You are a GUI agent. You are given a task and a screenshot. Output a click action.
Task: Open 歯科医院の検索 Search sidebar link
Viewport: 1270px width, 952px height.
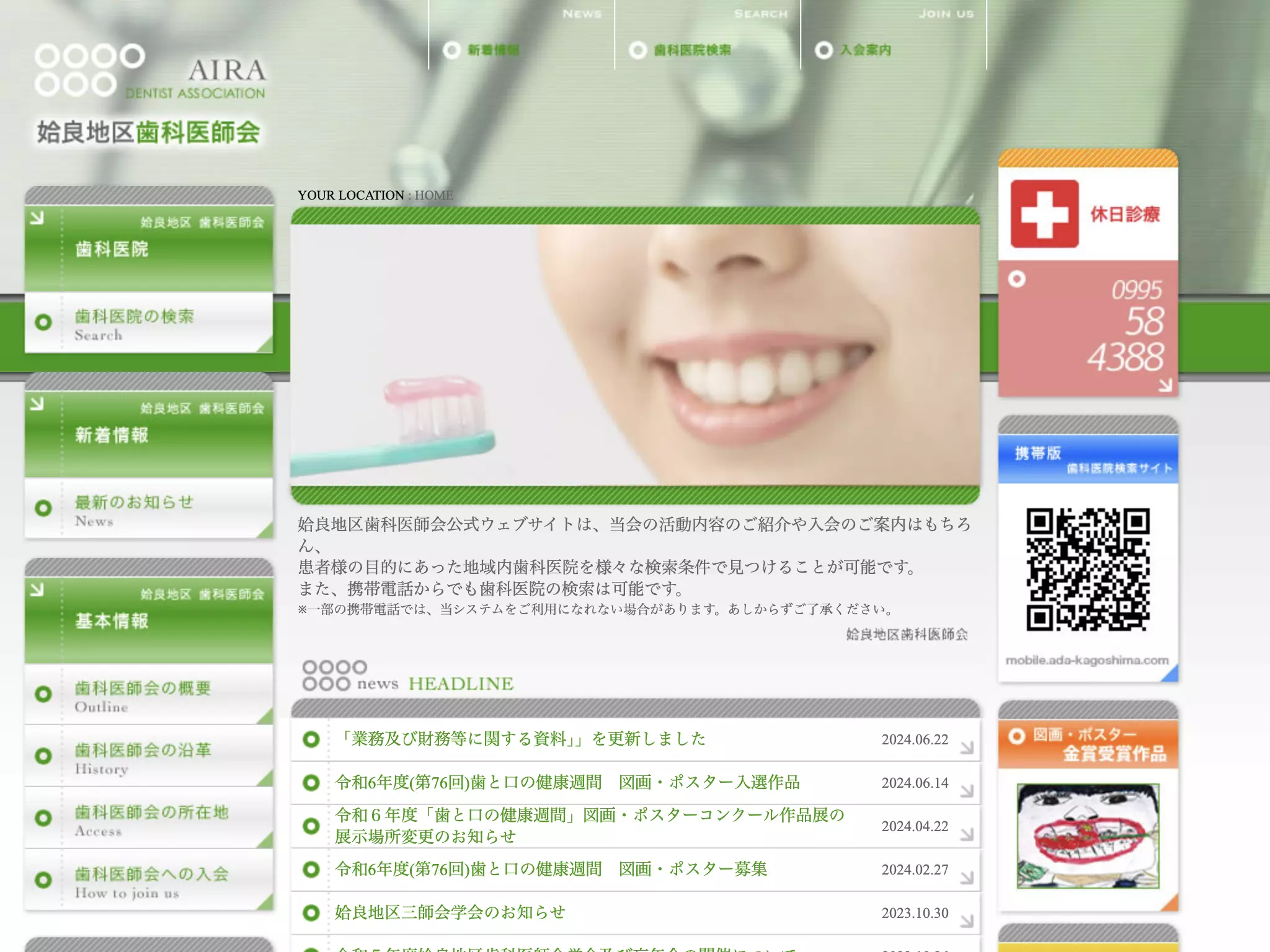coord(149,324)
